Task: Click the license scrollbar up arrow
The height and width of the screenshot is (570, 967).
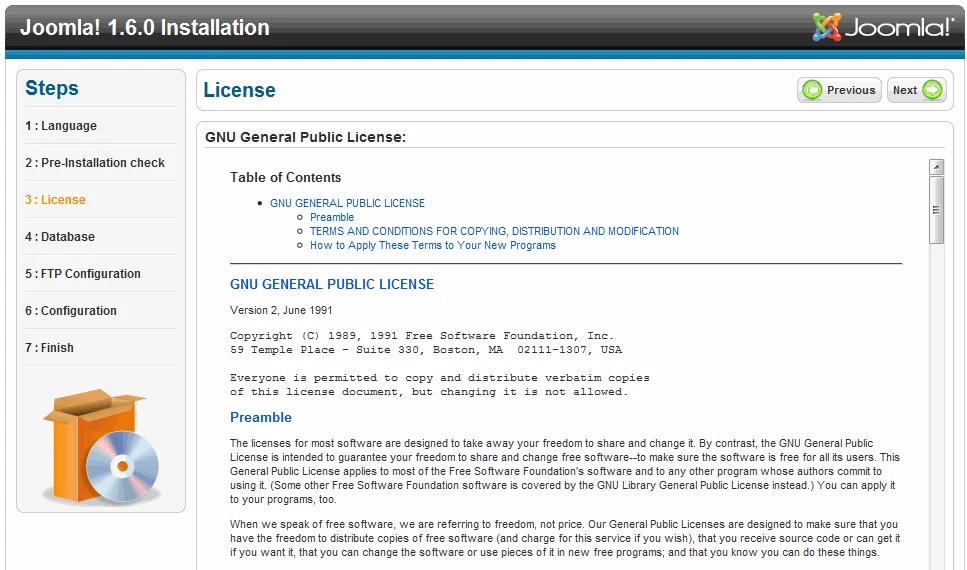Action: pos(936,167)
